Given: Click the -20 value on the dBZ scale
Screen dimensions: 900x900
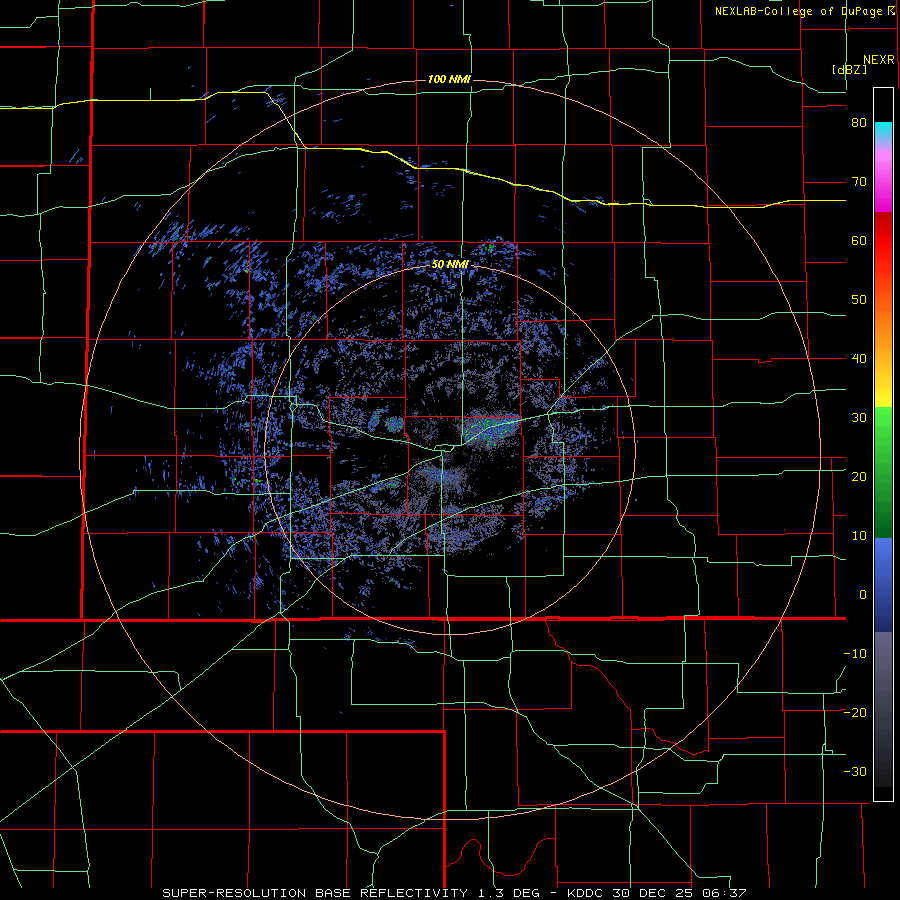Looking at the screenshot, I should tap(855, 713).
